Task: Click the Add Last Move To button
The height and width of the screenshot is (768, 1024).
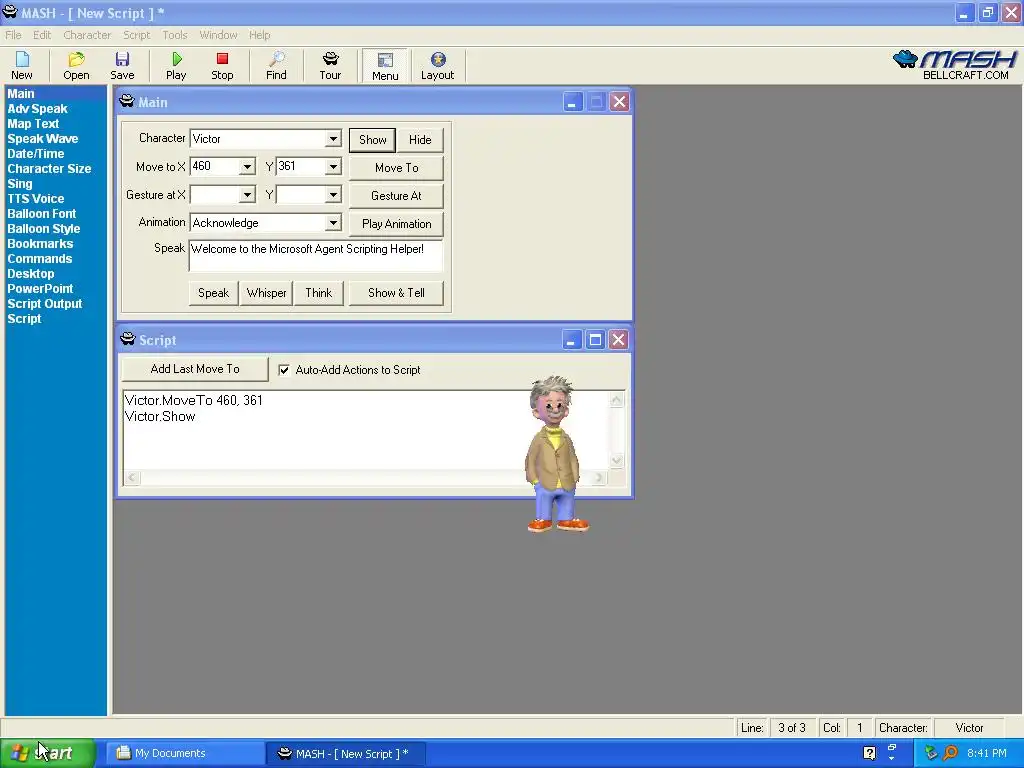Action: [195, 369]
